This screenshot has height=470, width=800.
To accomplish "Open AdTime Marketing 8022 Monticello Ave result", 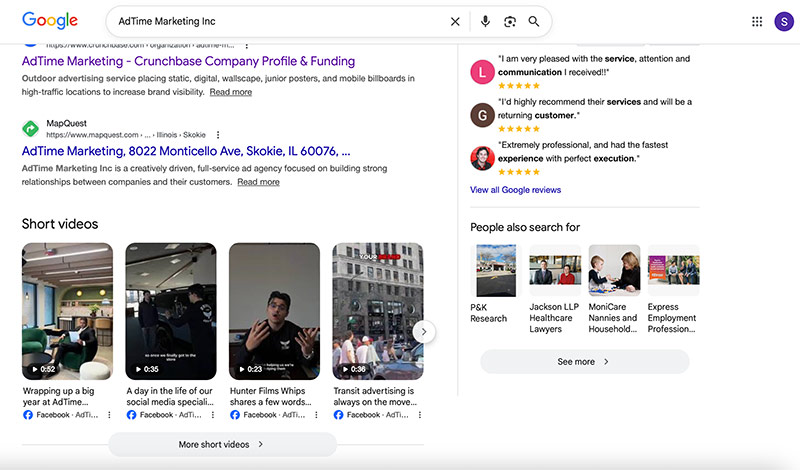I will click(x=186, y=151).
